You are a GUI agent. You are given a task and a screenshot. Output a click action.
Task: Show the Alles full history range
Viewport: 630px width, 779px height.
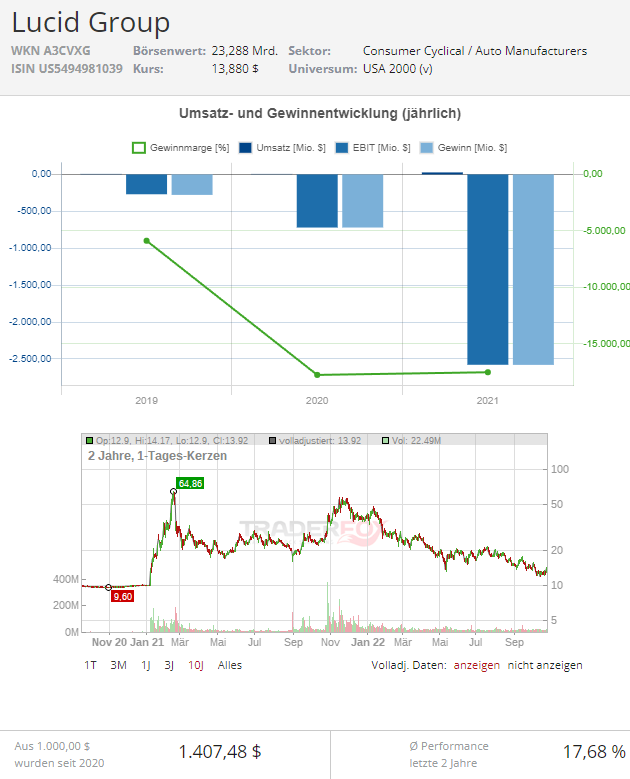[230, 665]
